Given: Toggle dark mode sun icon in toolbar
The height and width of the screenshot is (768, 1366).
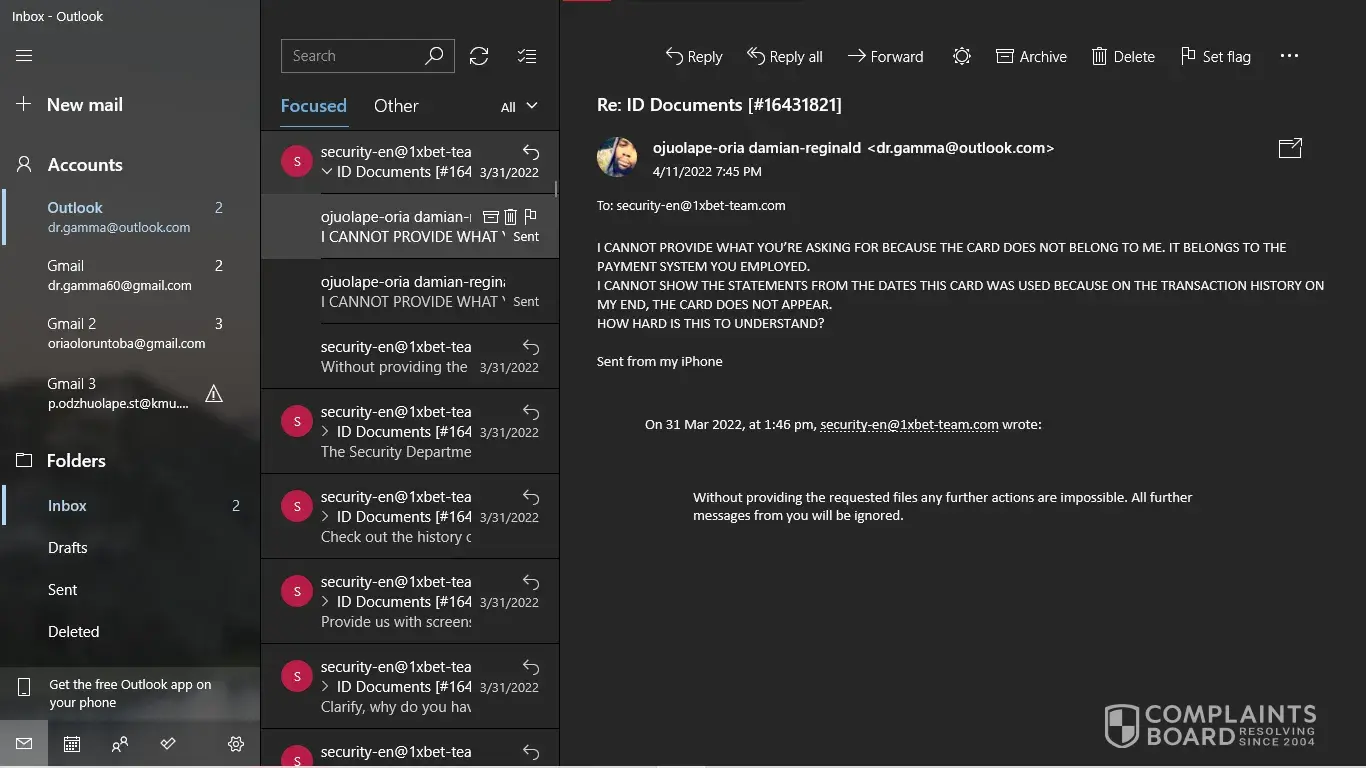Looking at the screenshot, I should click(x=962, y=56).
